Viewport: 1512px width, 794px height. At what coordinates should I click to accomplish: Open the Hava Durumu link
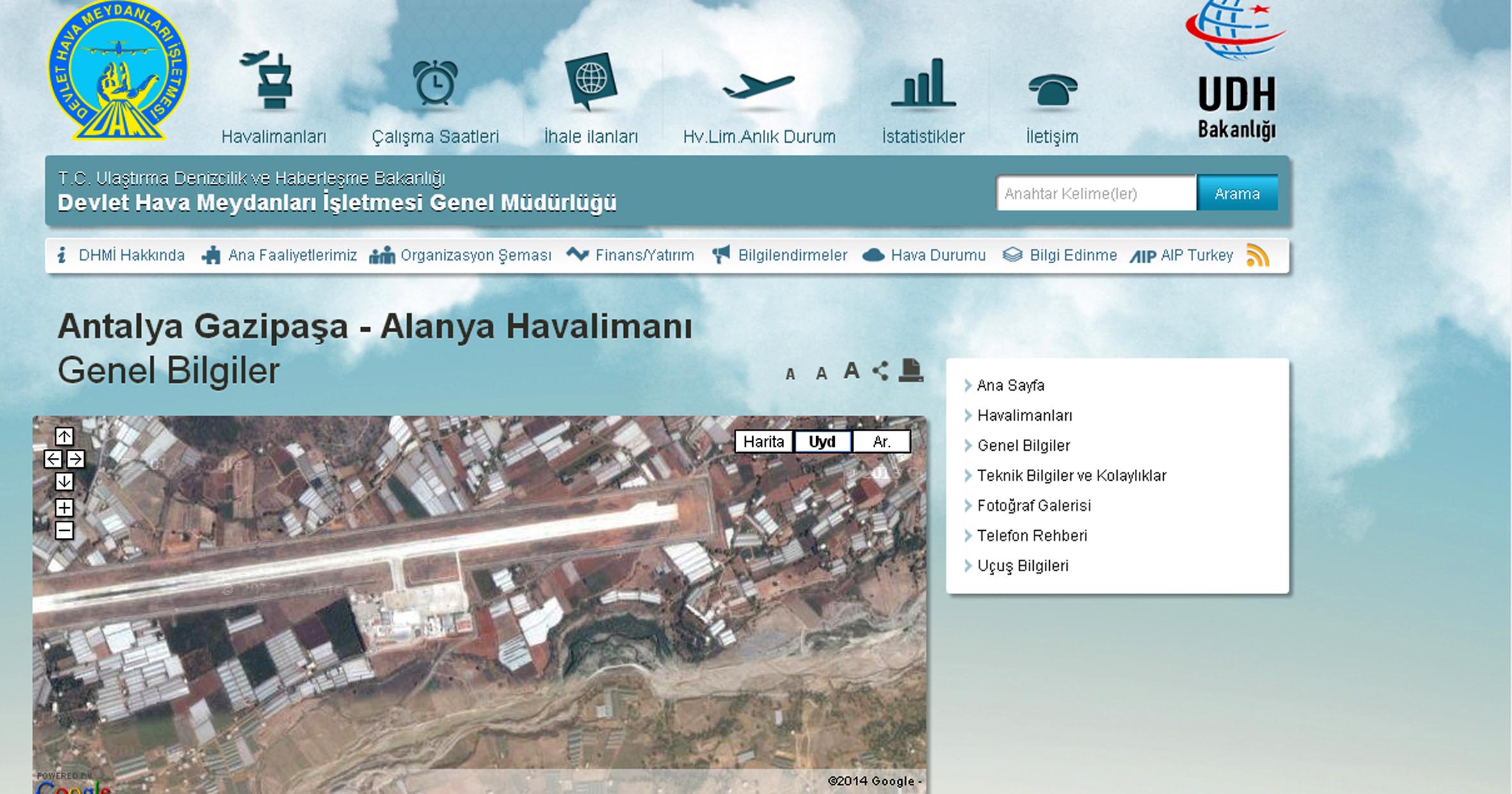coord(937,255)
